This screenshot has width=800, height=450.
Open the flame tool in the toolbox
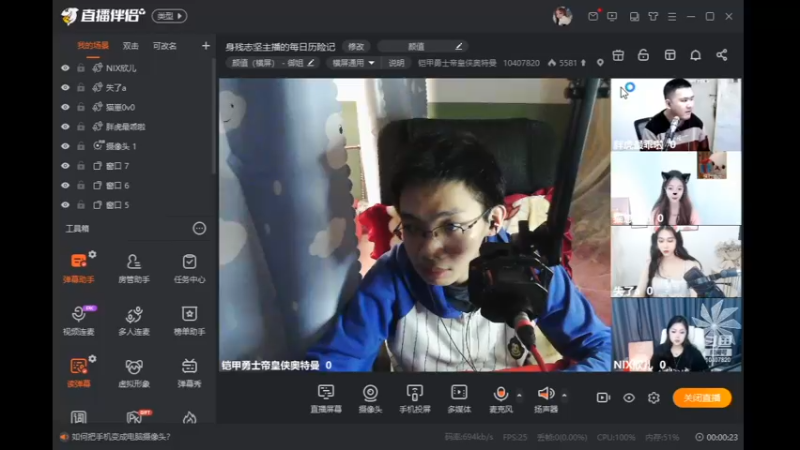[189, 418]
